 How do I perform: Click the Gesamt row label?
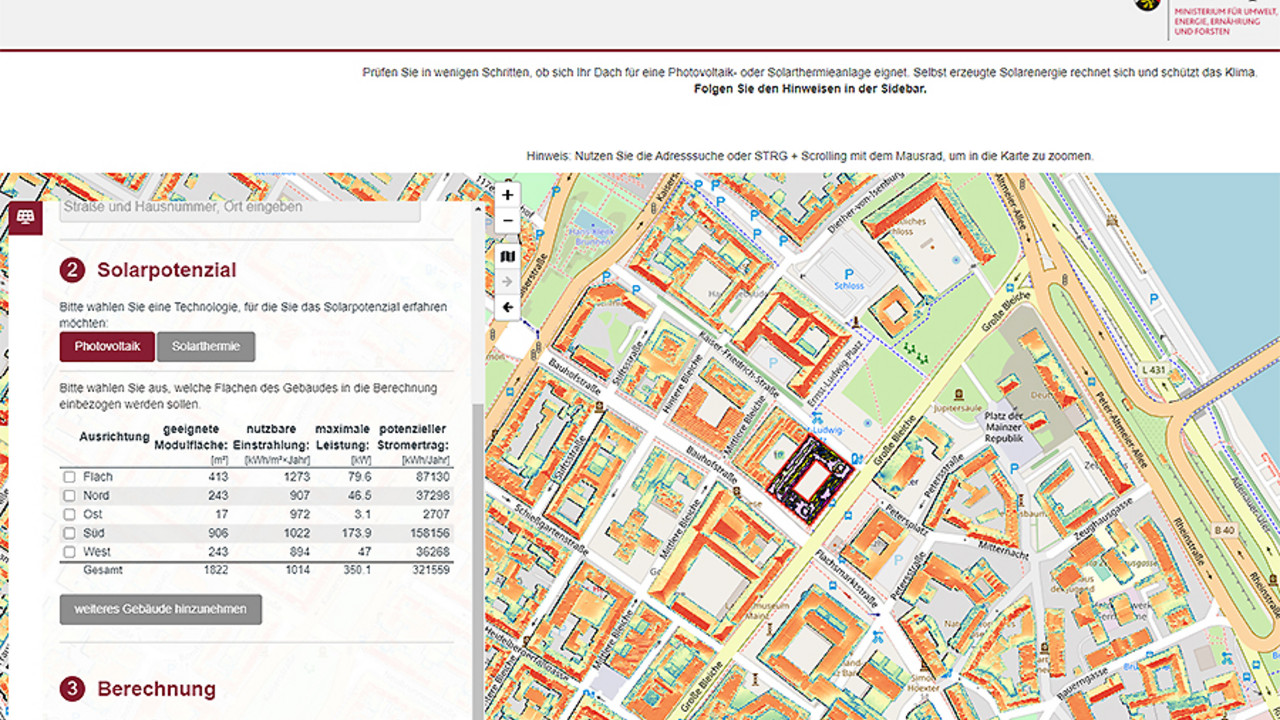coord(103,570)
